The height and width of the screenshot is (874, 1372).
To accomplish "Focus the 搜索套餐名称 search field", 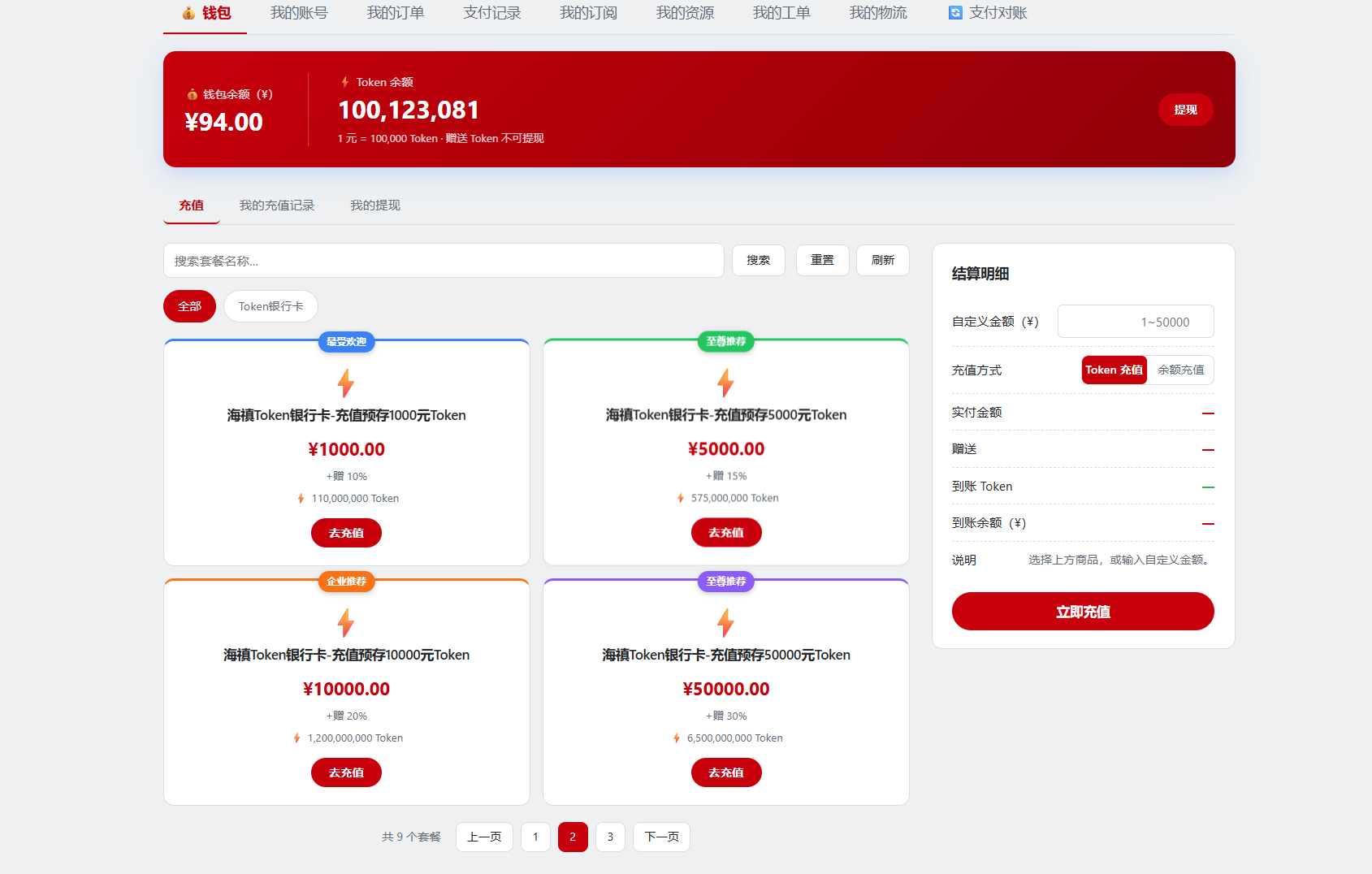I will tap(444, 261).
